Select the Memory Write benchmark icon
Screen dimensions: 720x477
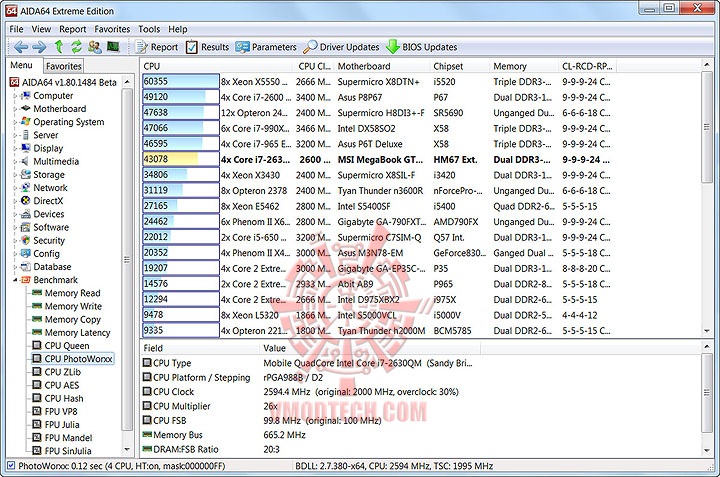click(37, 306)
